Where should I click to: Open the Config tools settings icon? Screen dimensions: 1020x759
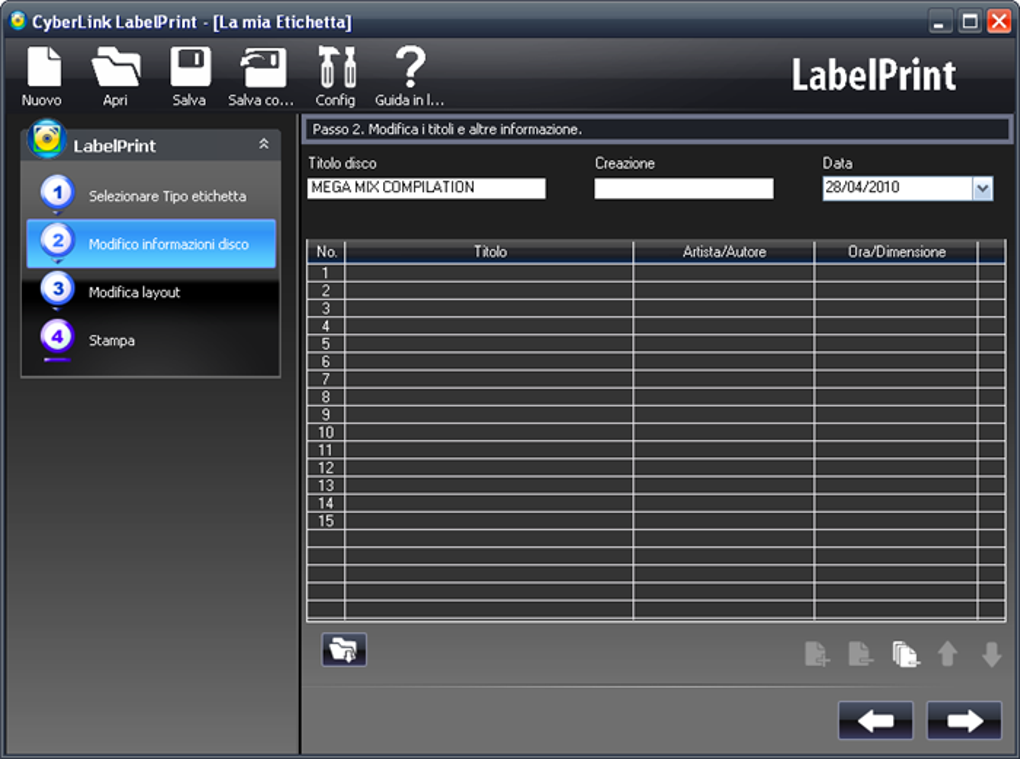pos(337,68)
